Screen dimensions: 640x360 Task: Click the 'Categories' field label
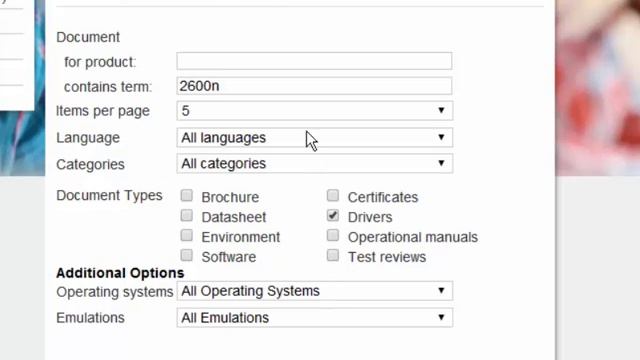90,164
